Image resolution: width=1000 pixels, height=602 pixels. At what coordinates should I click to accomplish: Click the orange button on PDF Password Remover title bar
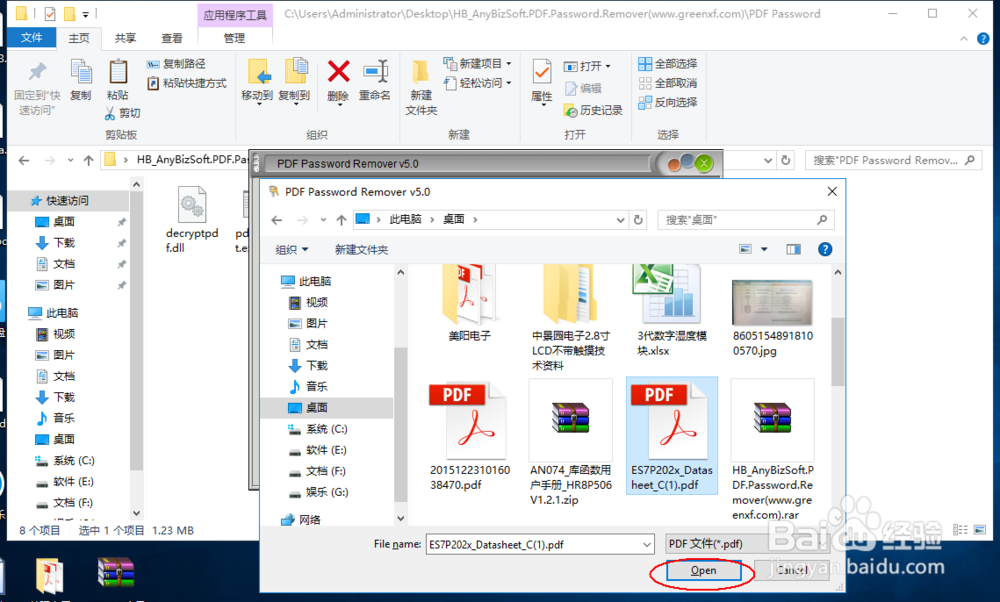click(673, 165)
